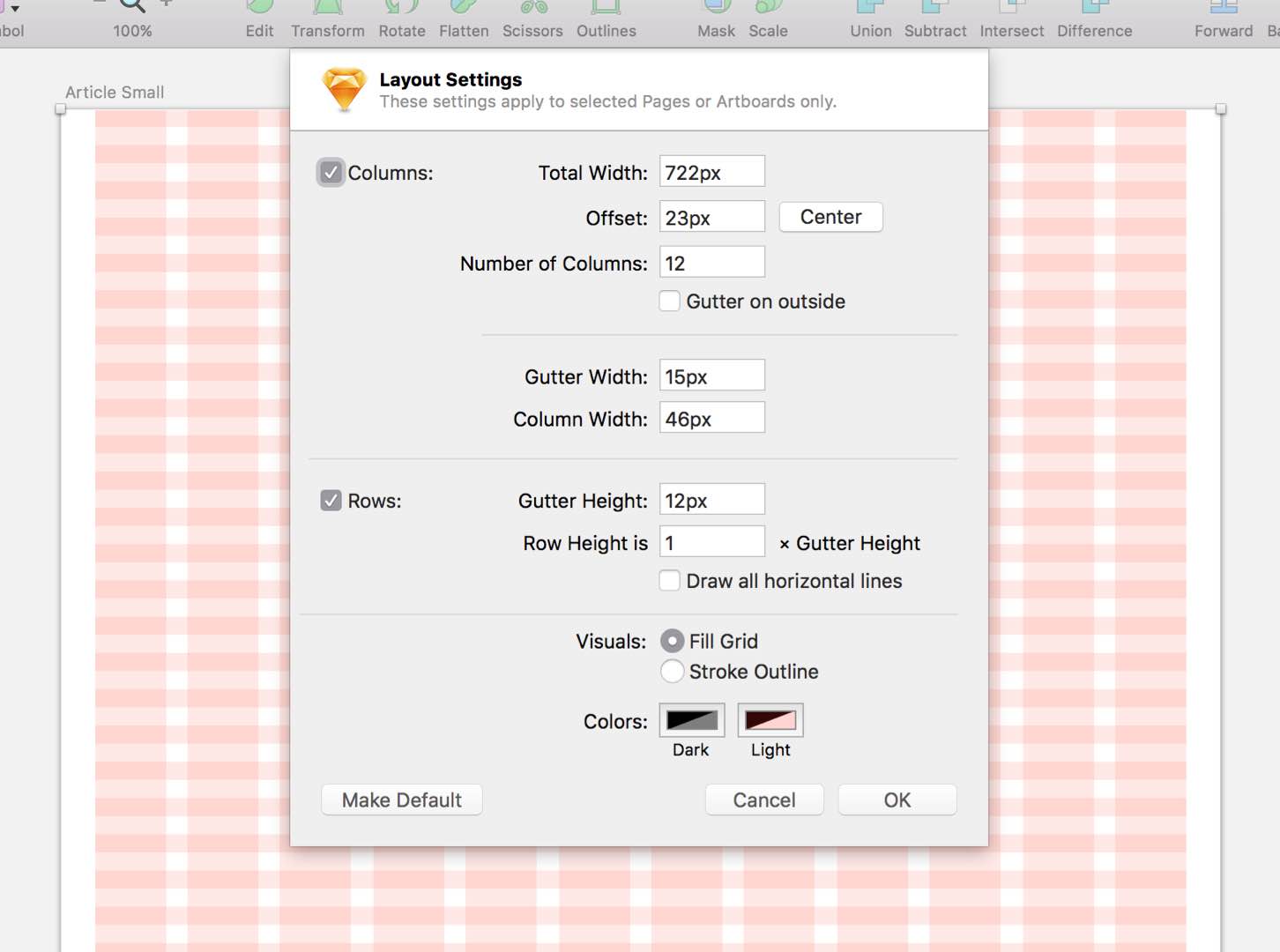1280x952 pixels.
Task: Click the Mask toolbar icon
Action: [x=716, y=7]
